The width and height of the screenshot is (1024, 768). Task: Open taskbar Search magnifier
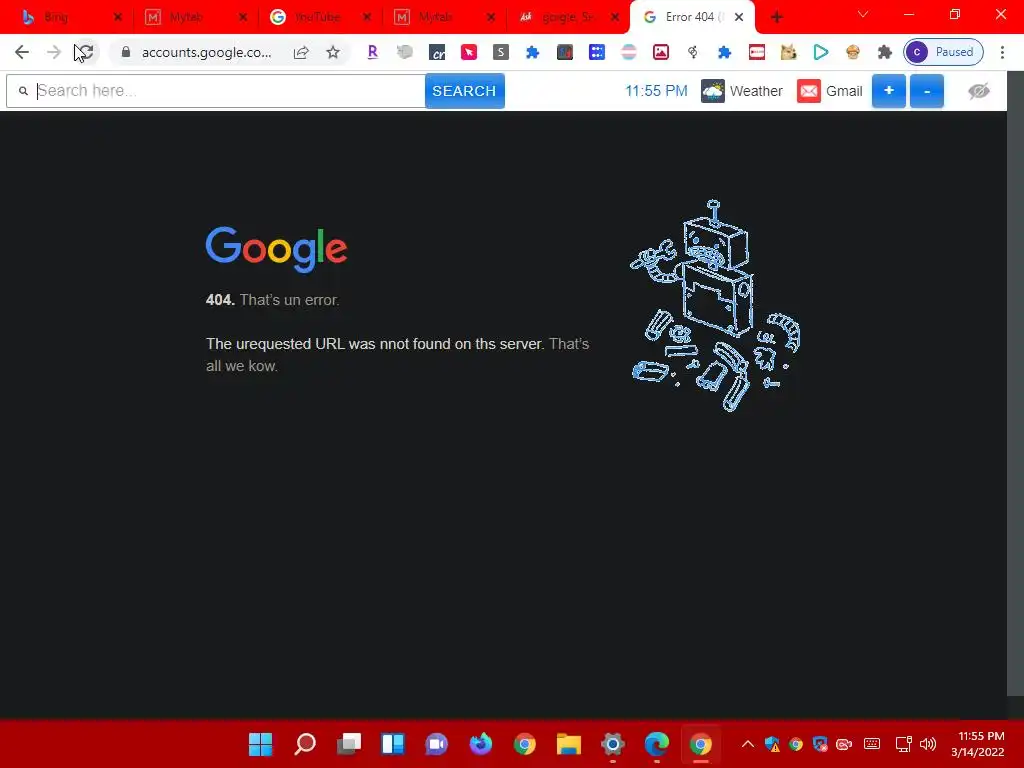coord(305,744)
